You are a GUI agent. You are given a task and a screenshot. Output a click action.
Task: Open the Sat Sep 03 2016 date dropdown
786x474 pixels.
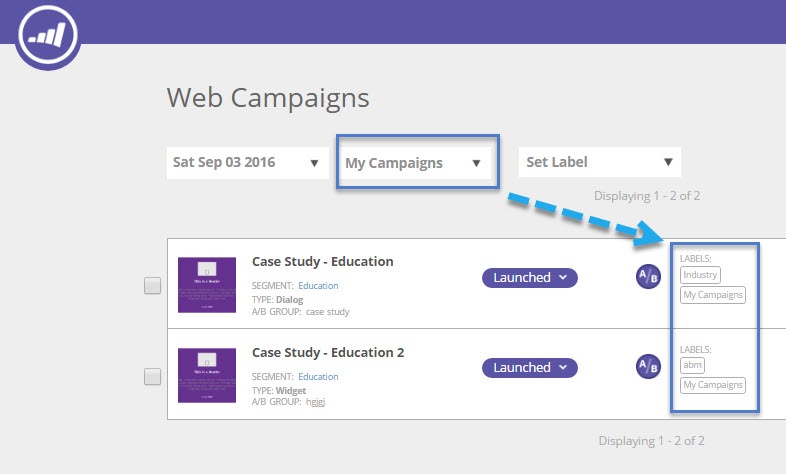click(x=247, y=162)
